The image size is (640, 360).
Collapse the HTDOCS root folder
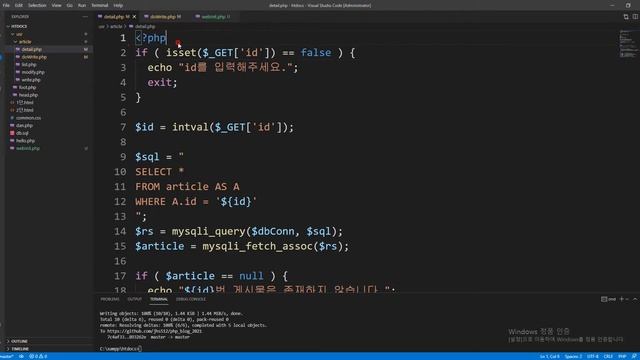click(19, 26)
